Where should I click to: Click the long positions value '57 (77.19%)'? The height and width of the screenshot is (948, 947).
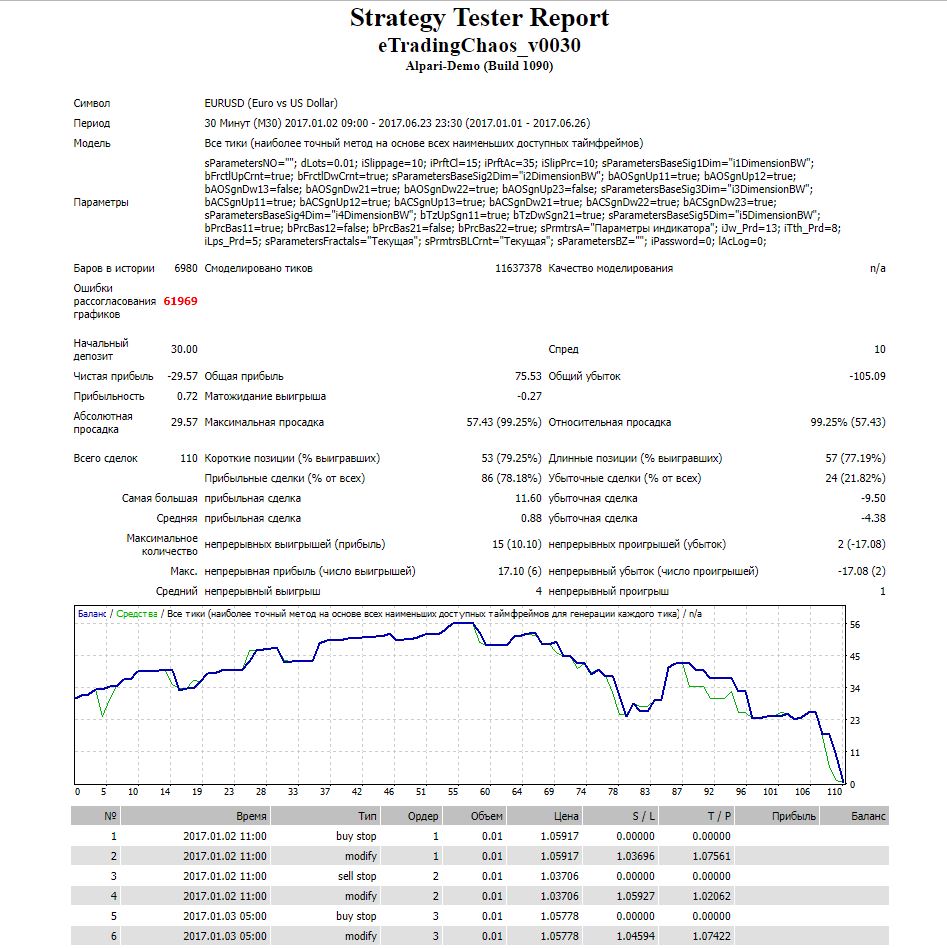coord(856,458)
